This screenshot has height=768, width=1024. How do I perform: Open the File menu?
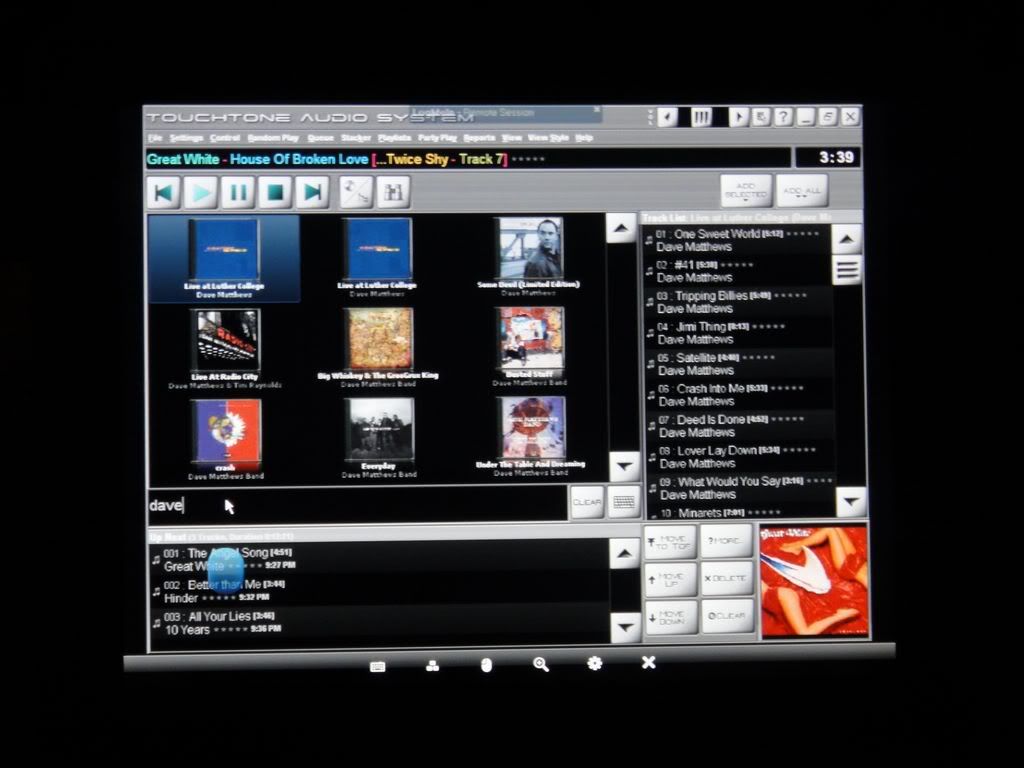point(155,138)
